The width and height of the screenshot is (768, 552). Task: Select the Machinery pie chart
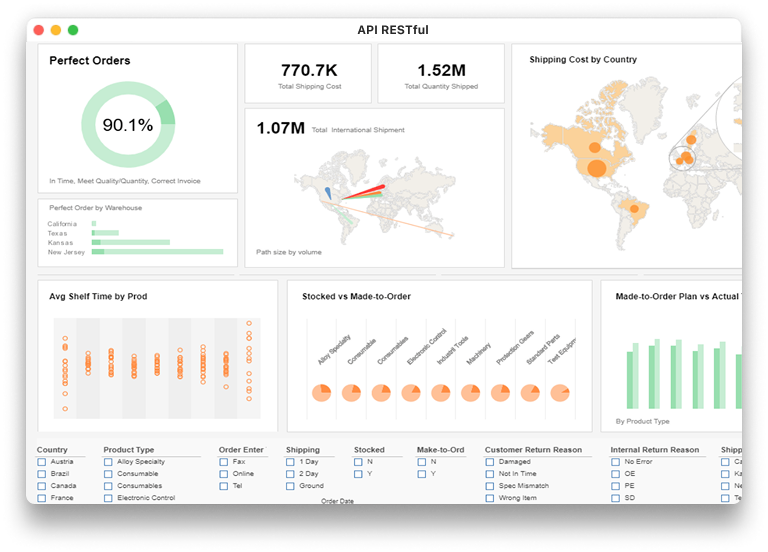(470, 392)
